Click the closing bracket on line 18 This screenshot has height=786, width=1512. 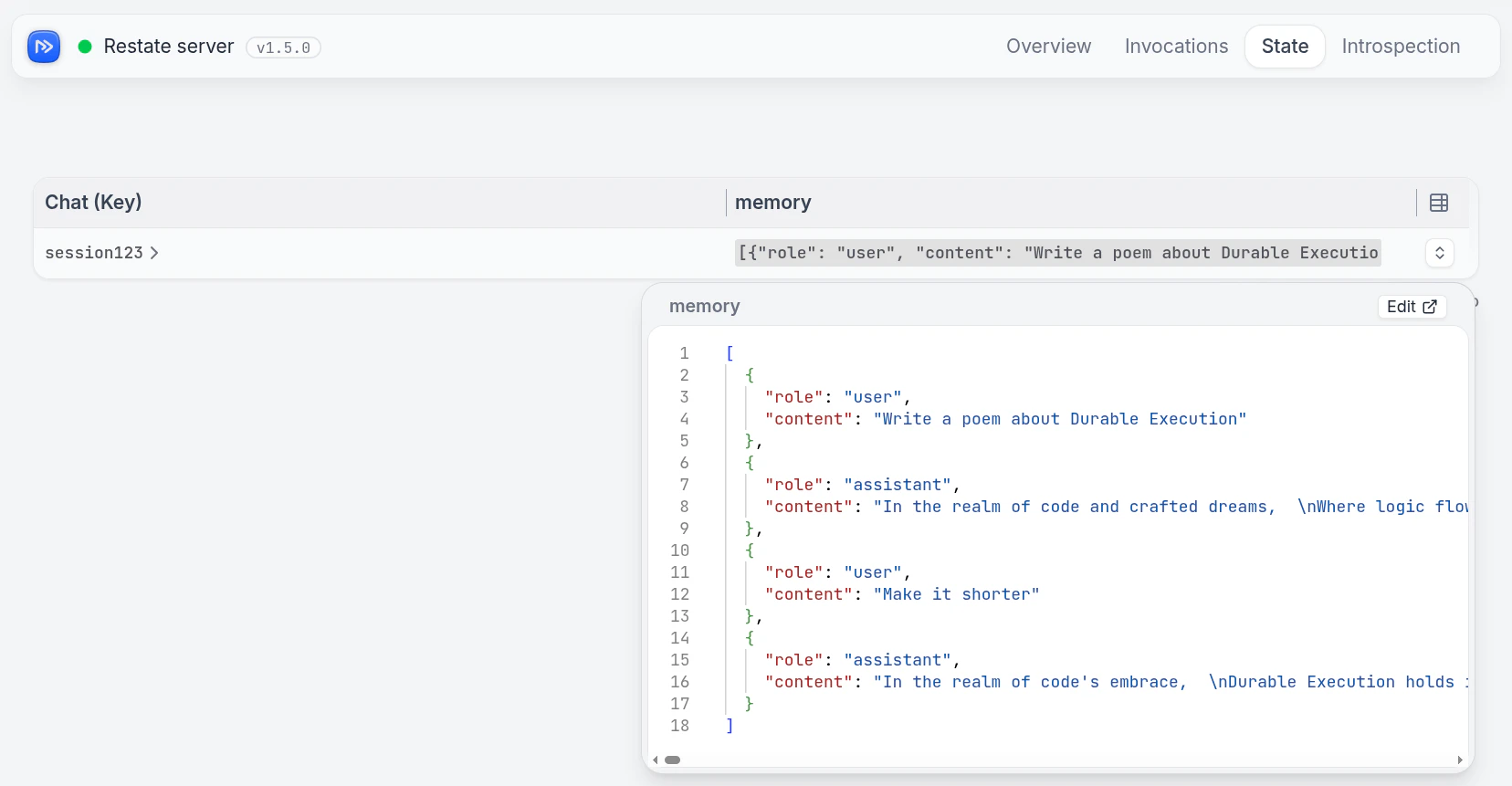click(730, 726)
